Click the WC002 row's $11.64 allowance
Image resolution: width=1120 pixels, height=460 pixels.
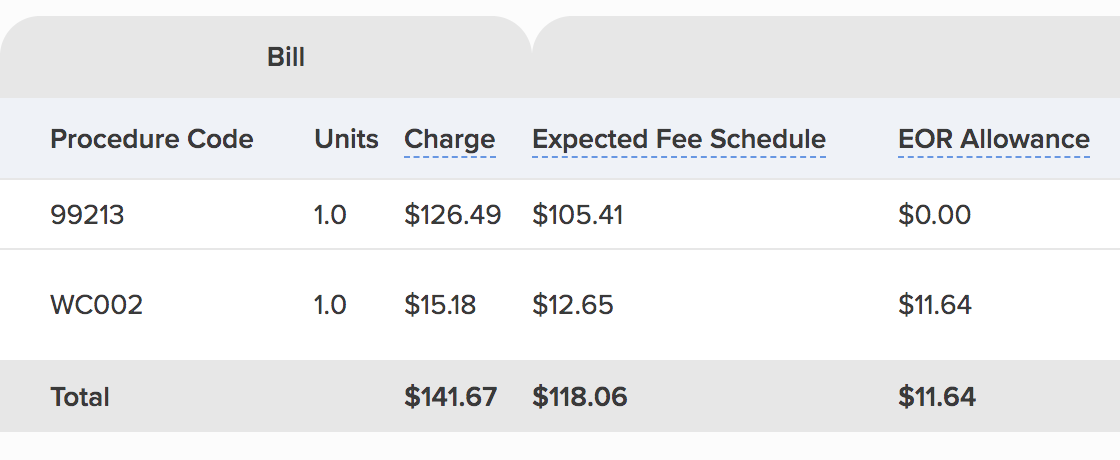tap(935, 305)
